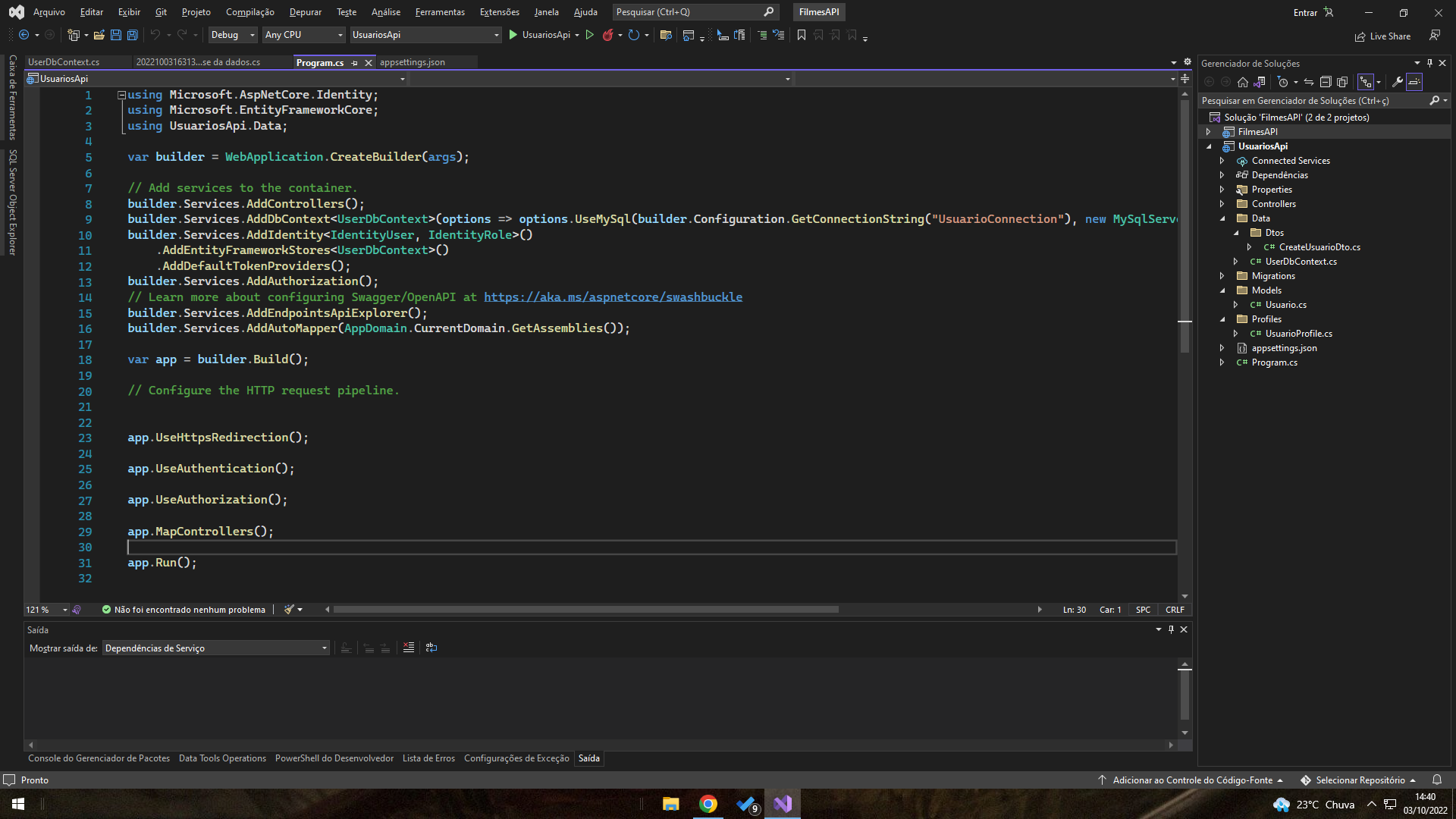Screen dimensions: 1456x819
Task: Switch to the UserDbContext.cs tab
Action: [x=64, y=62]
